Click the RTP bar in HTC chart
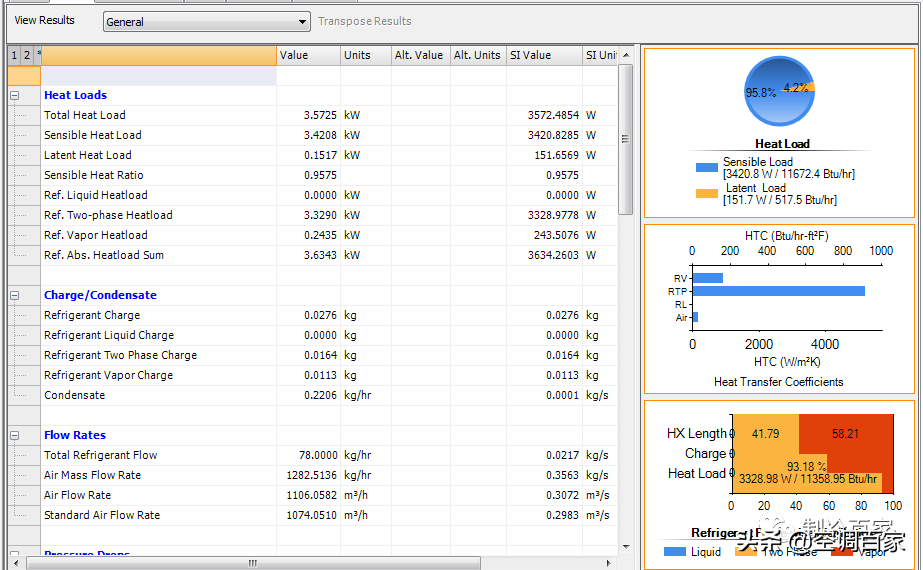 [778, 291]
